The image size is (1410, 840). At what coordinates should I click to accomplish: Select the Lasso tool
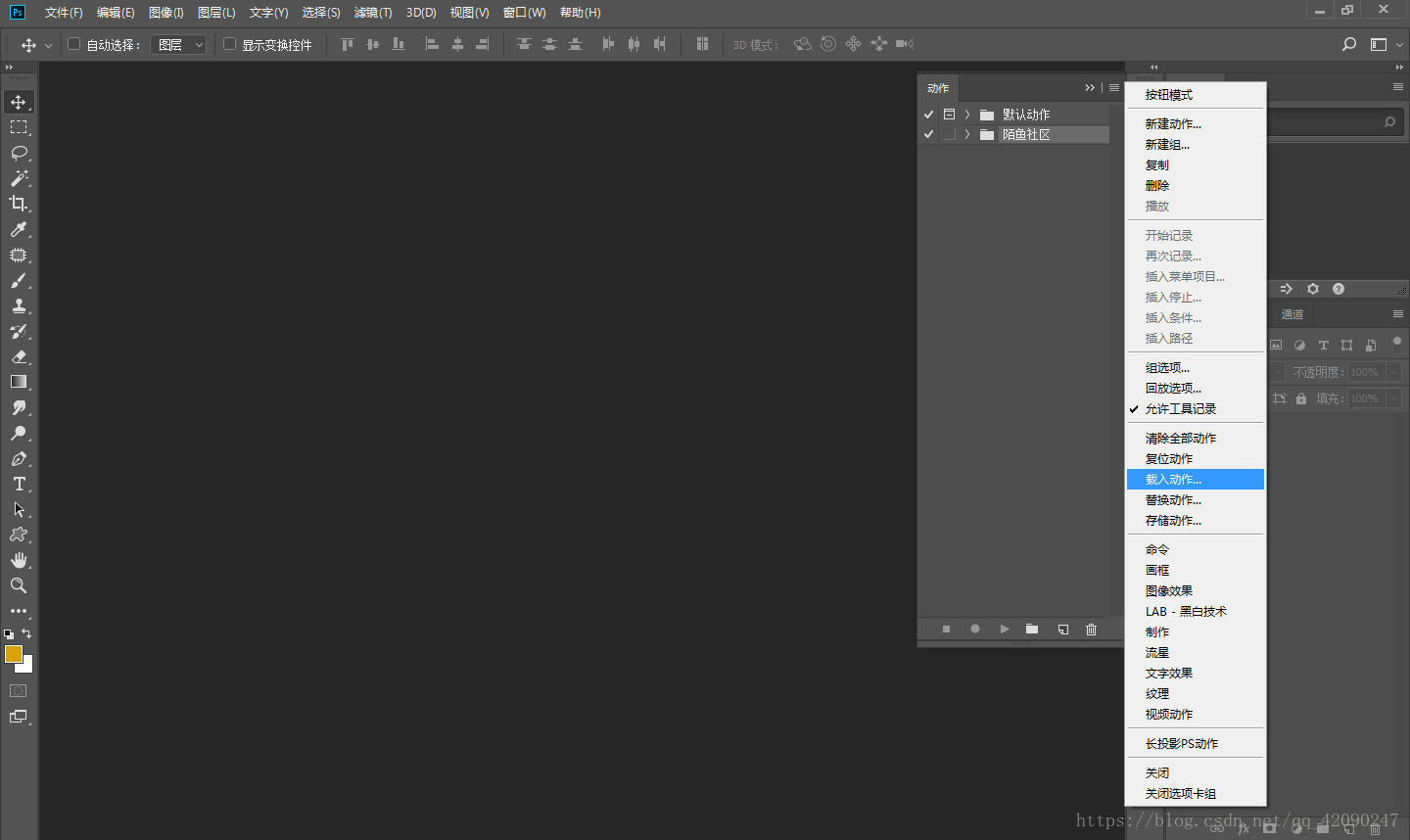(x=19, y=153)
